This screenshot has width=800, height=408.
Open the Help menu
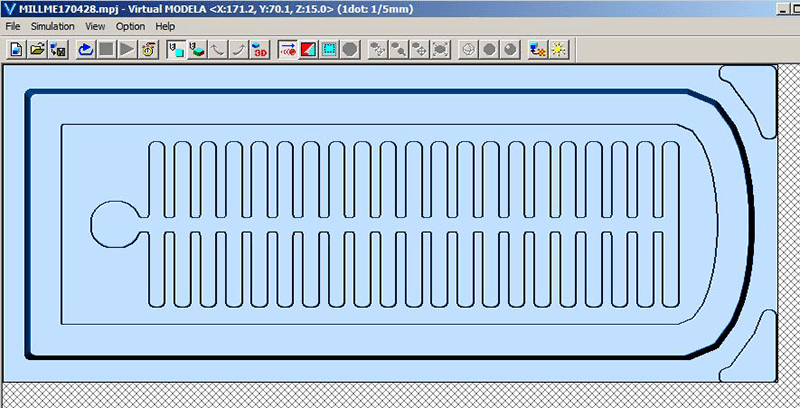(165, 27)
